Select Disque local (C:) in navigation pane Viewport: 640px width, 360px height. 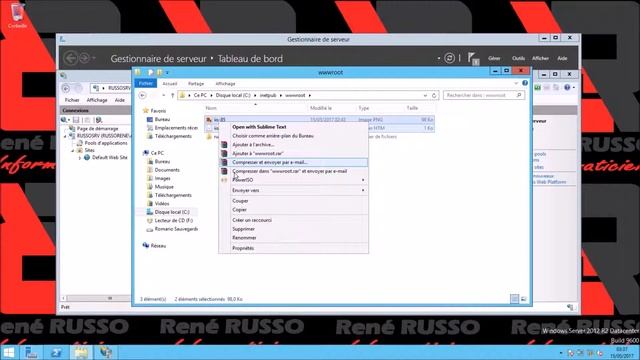pyautogui.click(x=172, y=212)
